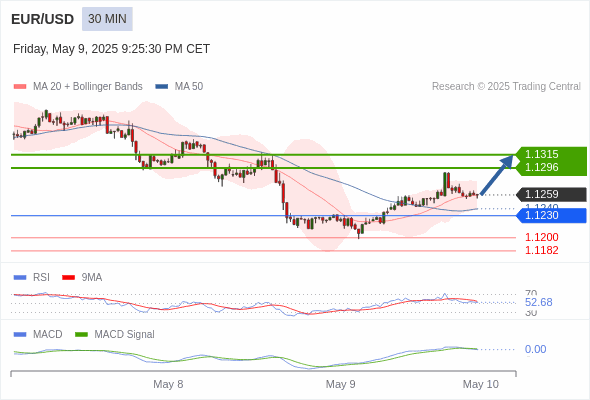
Task: Click the RSI value 52.68
Action: point(538,303)
